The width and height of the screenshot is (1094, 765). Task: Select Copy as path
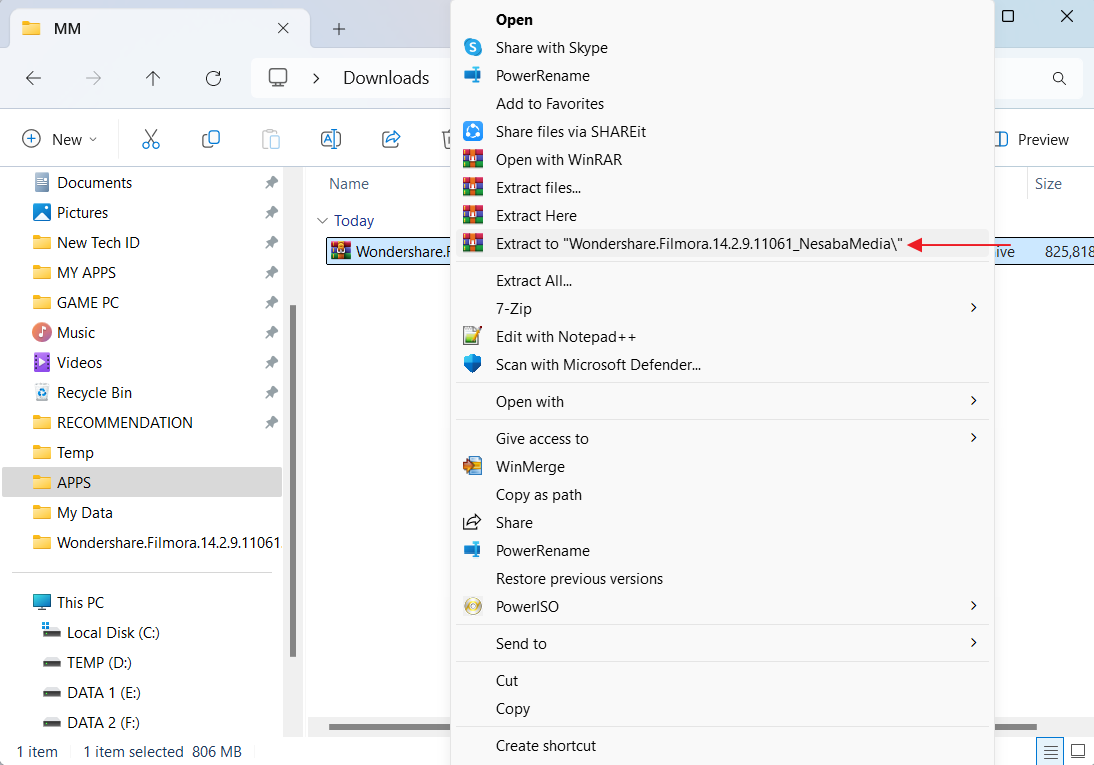[x=538, y=494]
